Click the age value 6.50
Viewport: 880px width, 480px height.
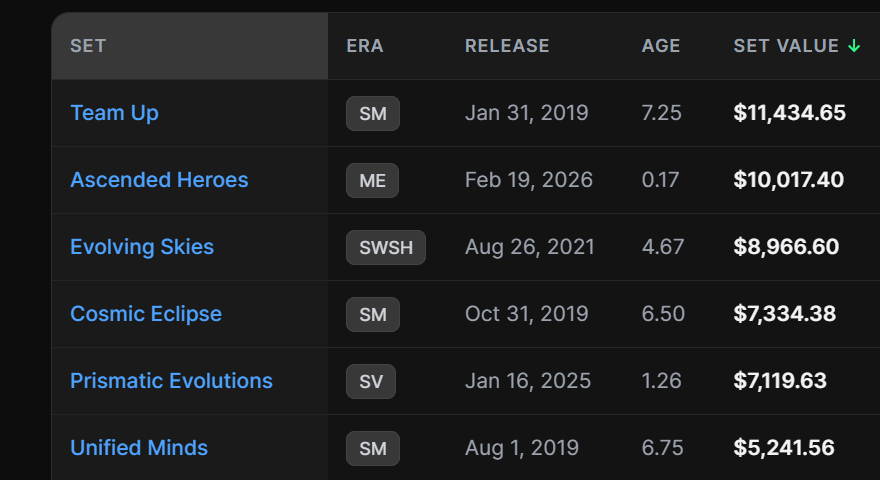click(663, 314)
